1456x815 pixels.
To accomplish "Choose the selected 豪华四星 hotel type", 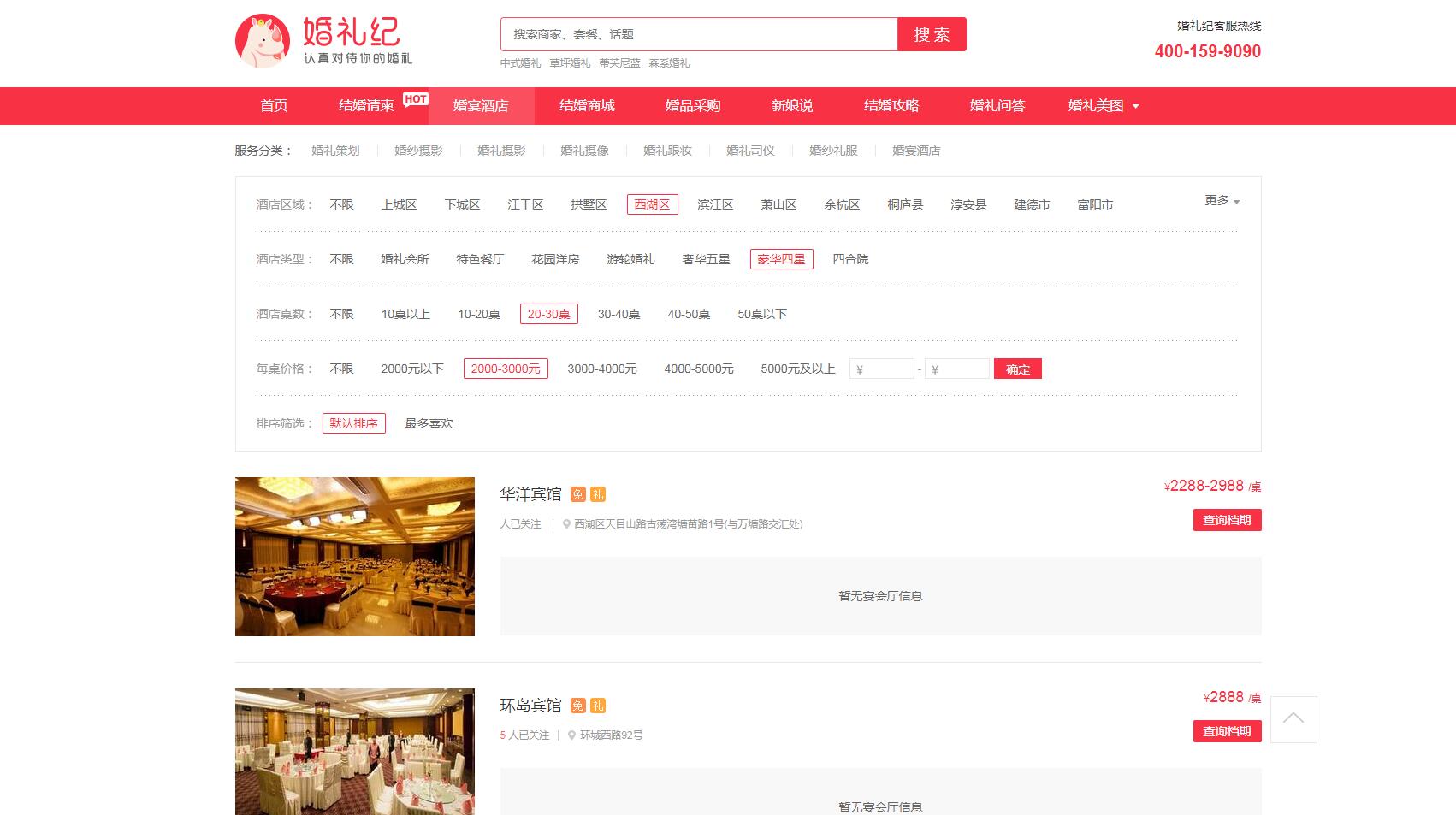I will tap(781, 259).
